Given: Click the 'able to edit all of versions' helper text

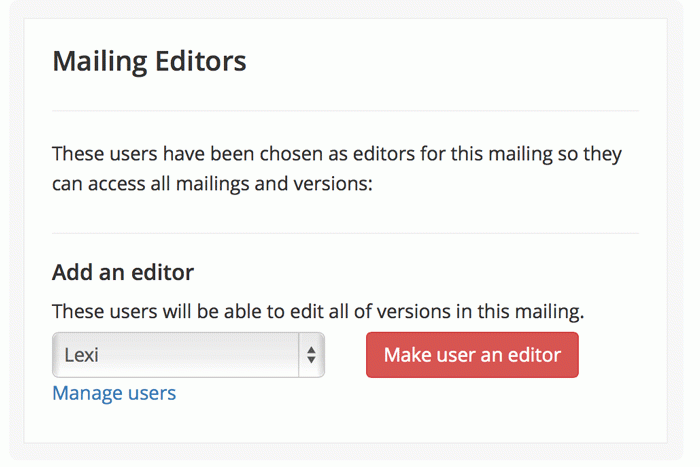Looking at the screenshot, I should coord(318,311).
